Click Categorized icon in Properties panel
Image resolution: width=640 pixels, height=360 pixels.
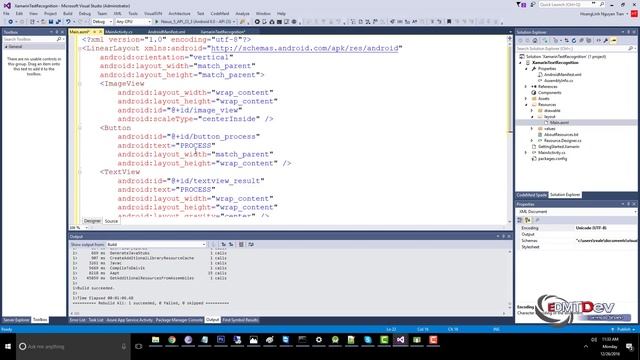pyautogui.click(x=520, y=220)
